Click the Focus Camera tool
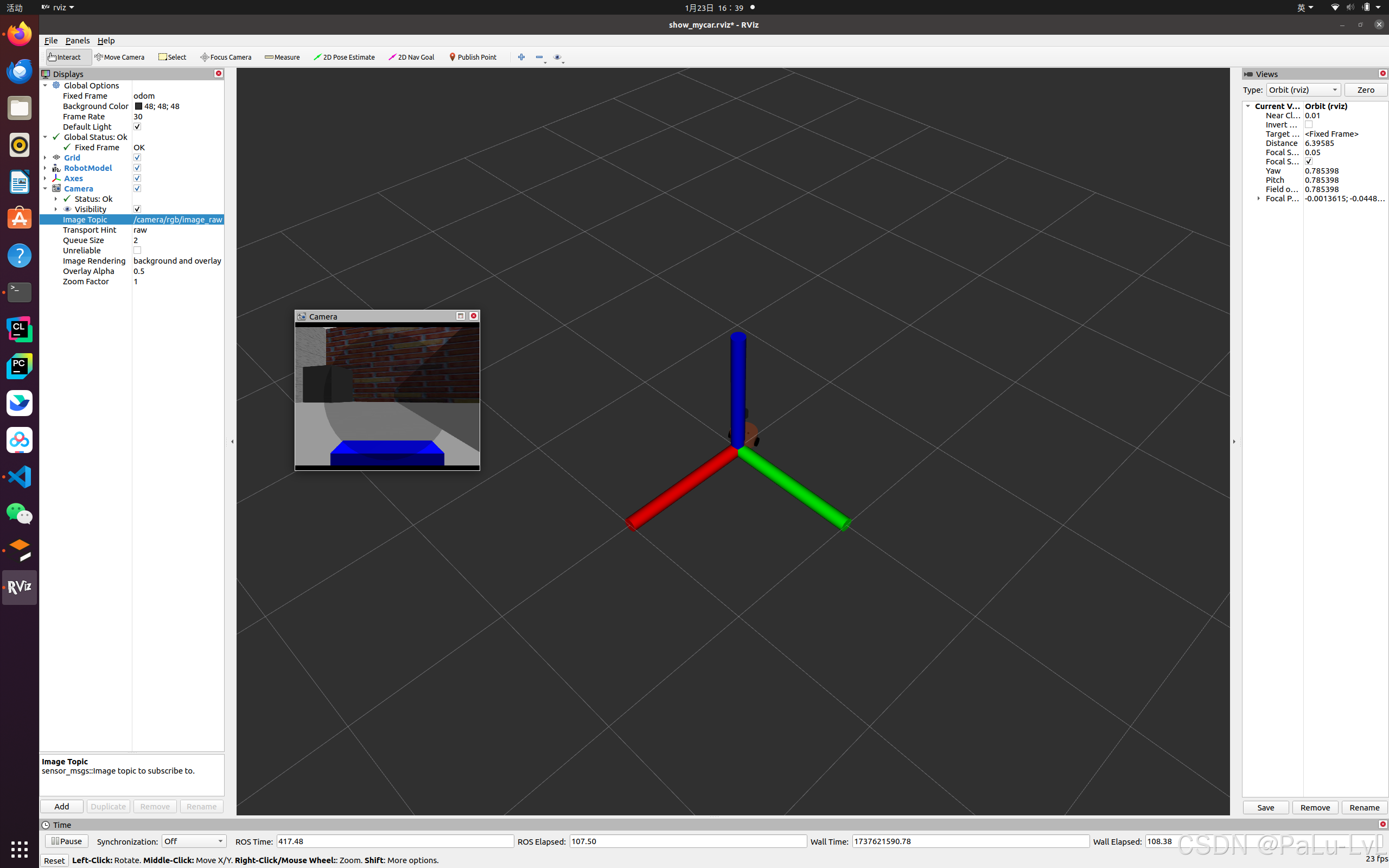Image resolution: width=1389 pixels, height=868 pixels. tap(226, 57)
